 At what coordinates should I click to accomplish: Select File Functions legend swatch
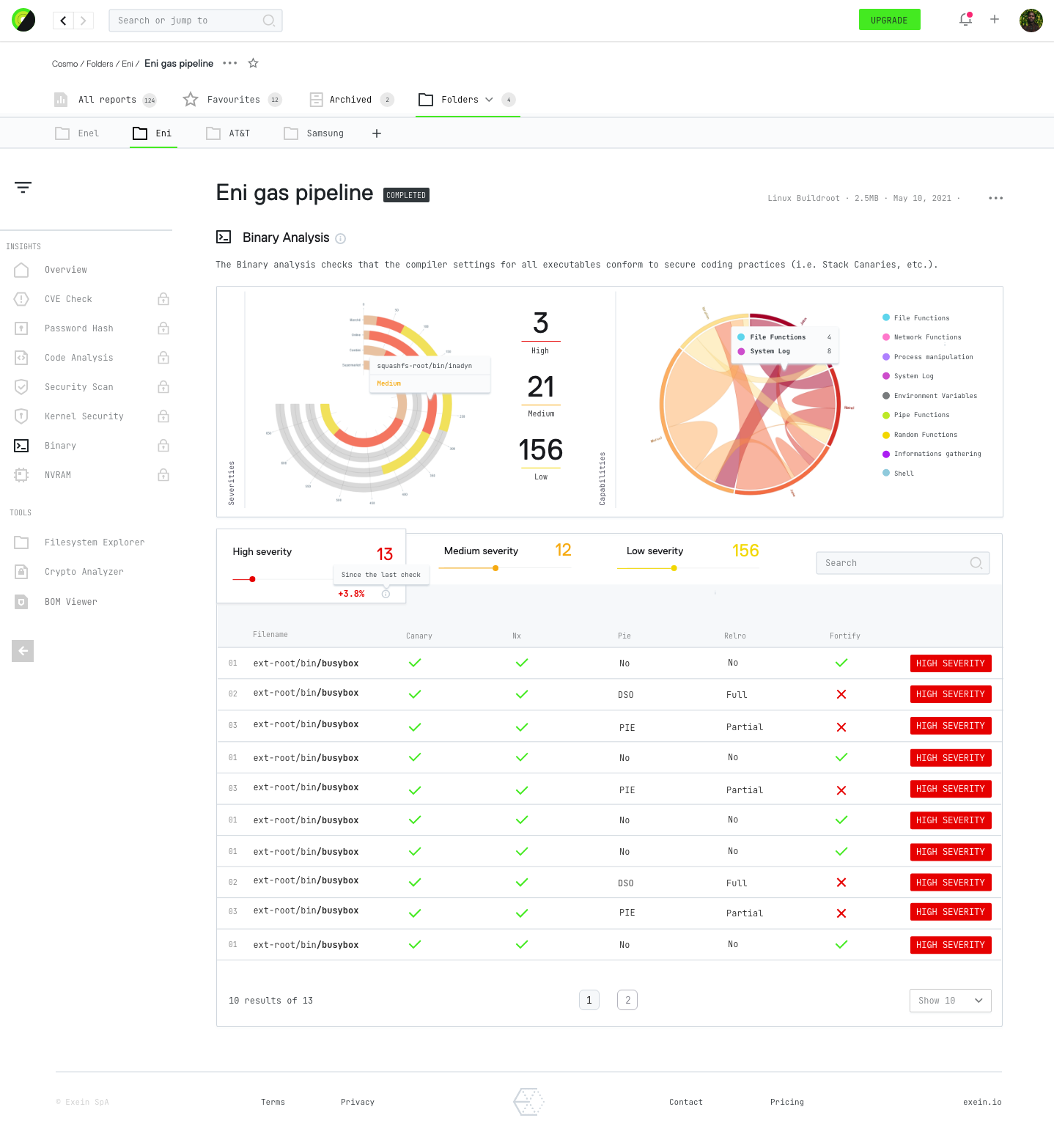(886, 317)
